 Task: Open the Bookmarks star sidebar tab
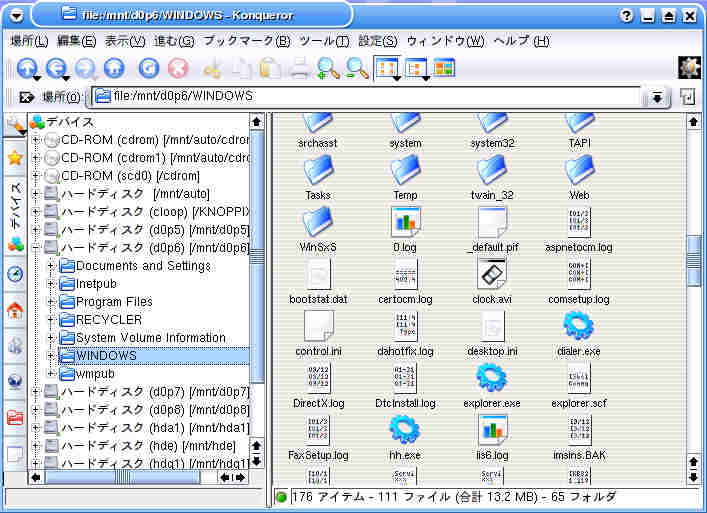coord(15,158)
